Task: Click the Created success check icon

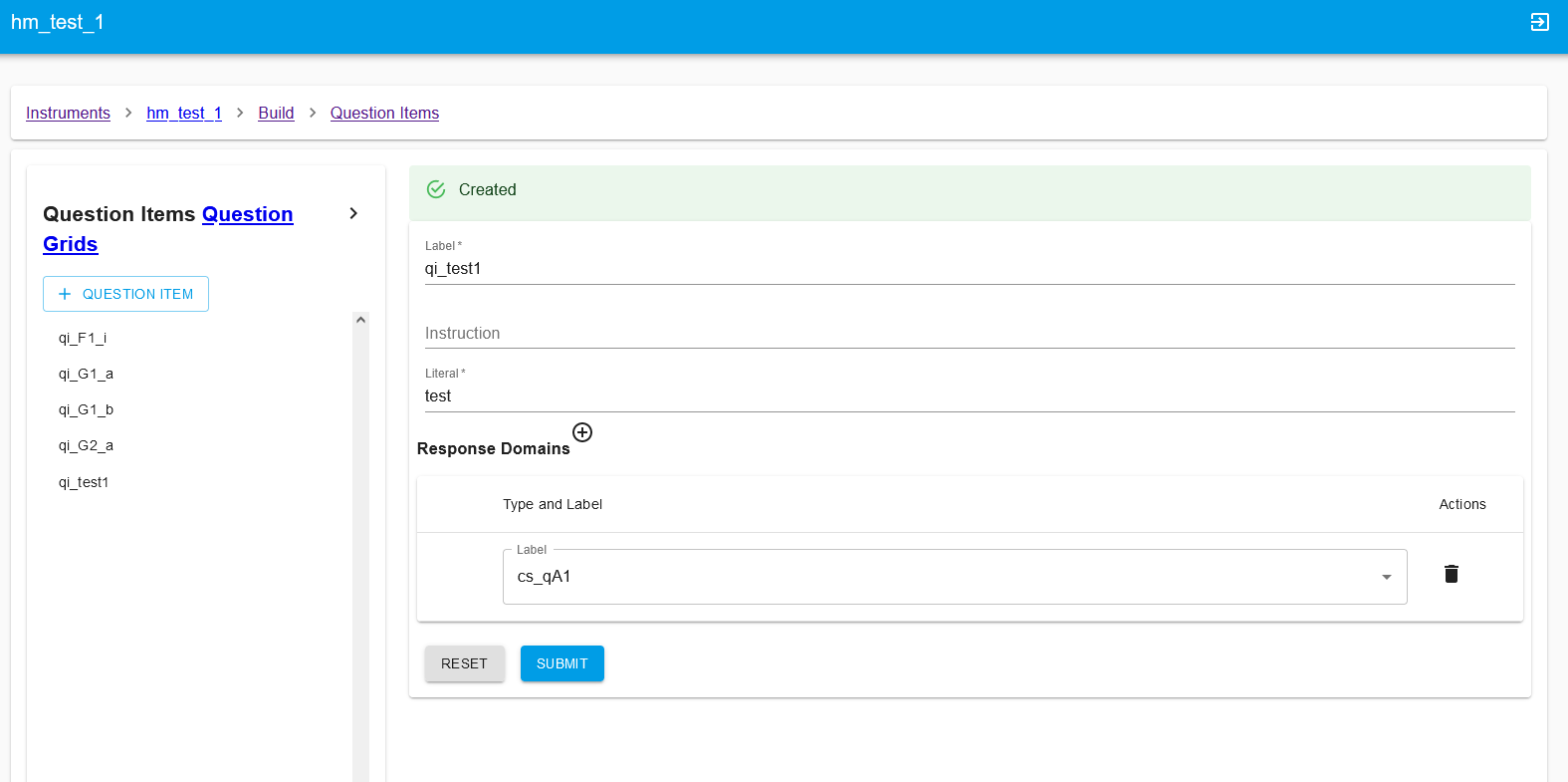Action: [436, 189]
